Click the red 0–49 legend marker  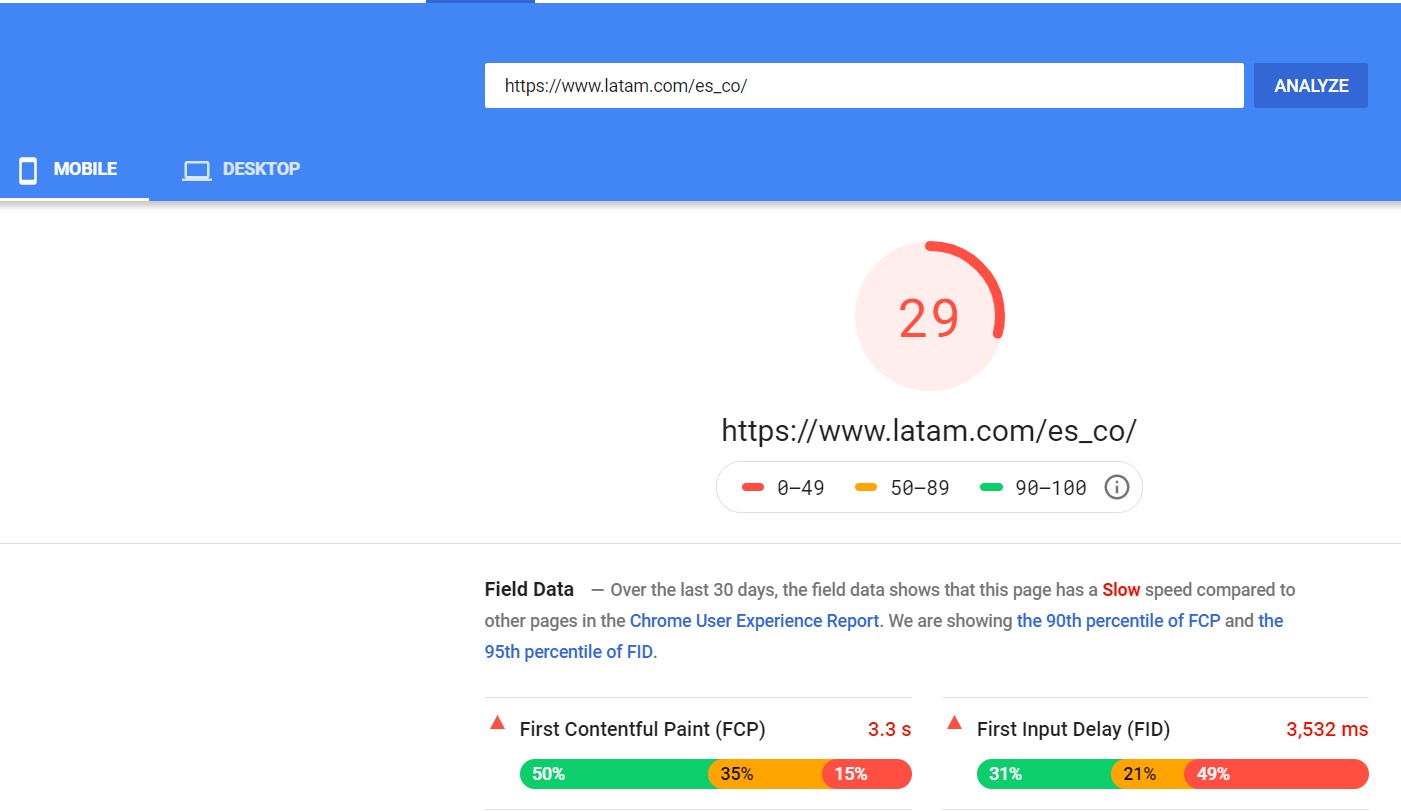tap(753, 488)
